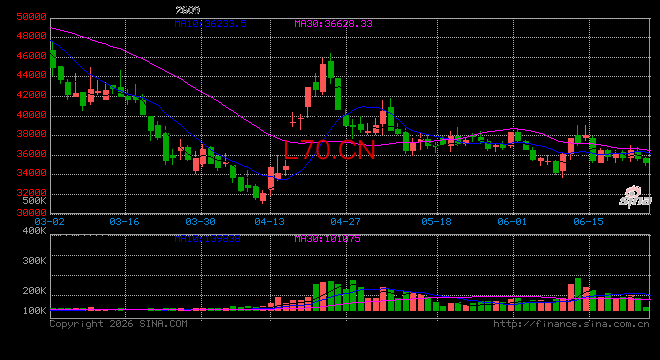Click the 32000 price axis label

click(31, 192)
